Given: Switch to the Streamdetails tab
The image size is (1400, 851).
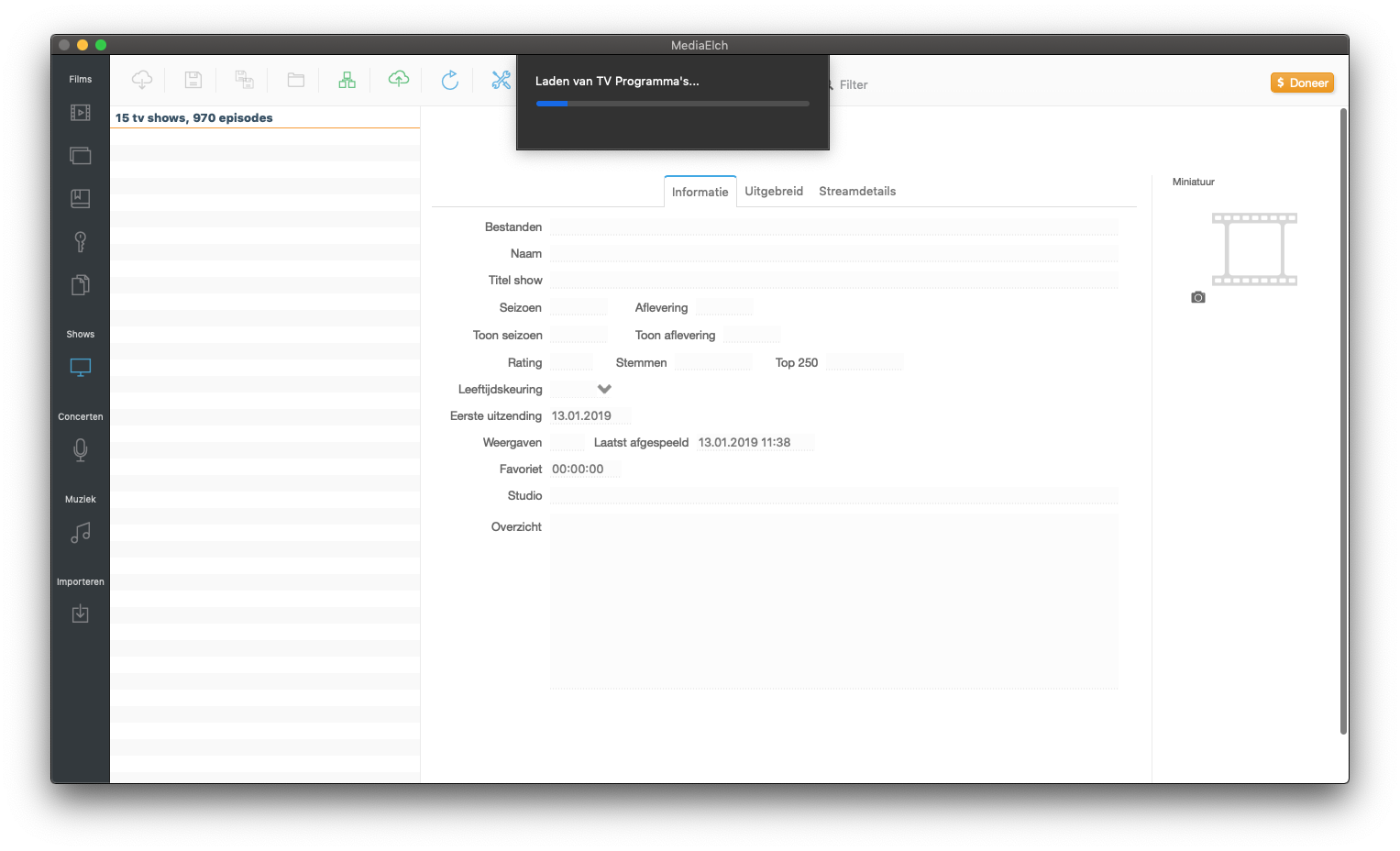Looking at the screenshot, I should coord(857,191).
